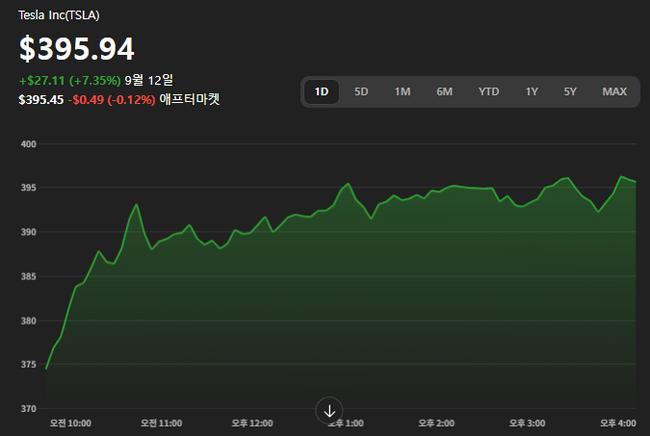Click the 오전 11:00 time axis label
Viewport: 650px width, 436px height.
161,423
